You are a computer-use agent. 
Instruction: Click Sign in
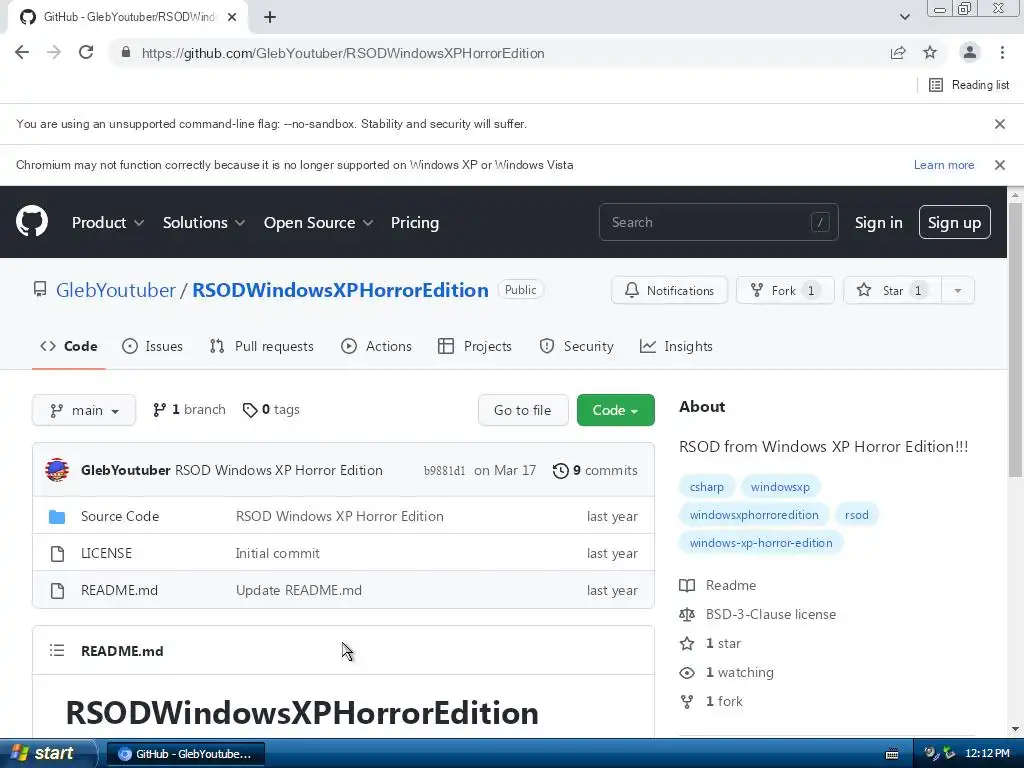(878, 223)
